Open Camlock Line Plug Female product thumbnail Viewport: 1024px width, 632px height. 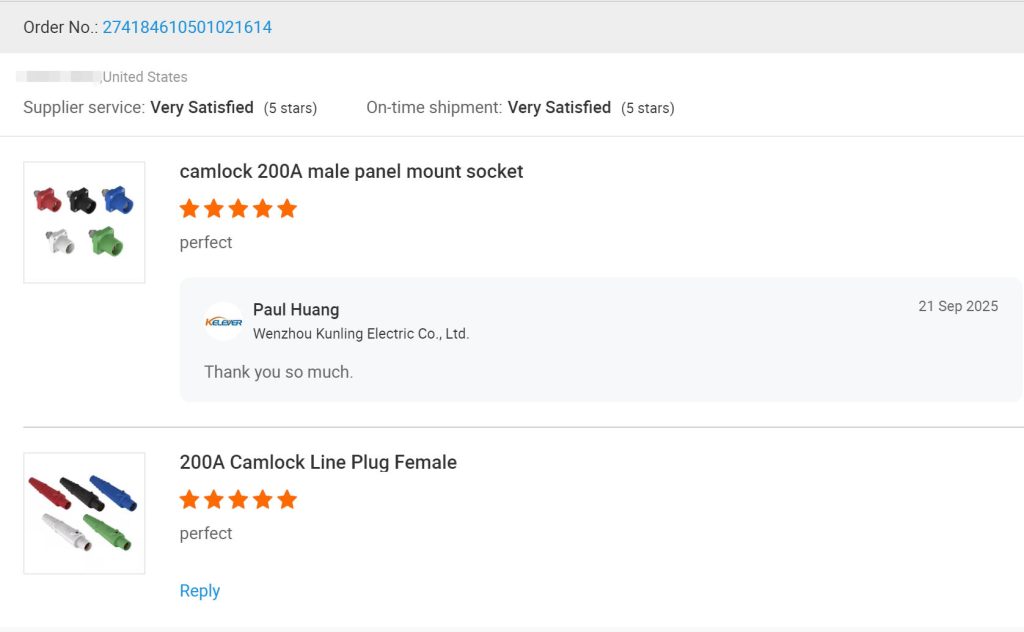coord(84,513)
